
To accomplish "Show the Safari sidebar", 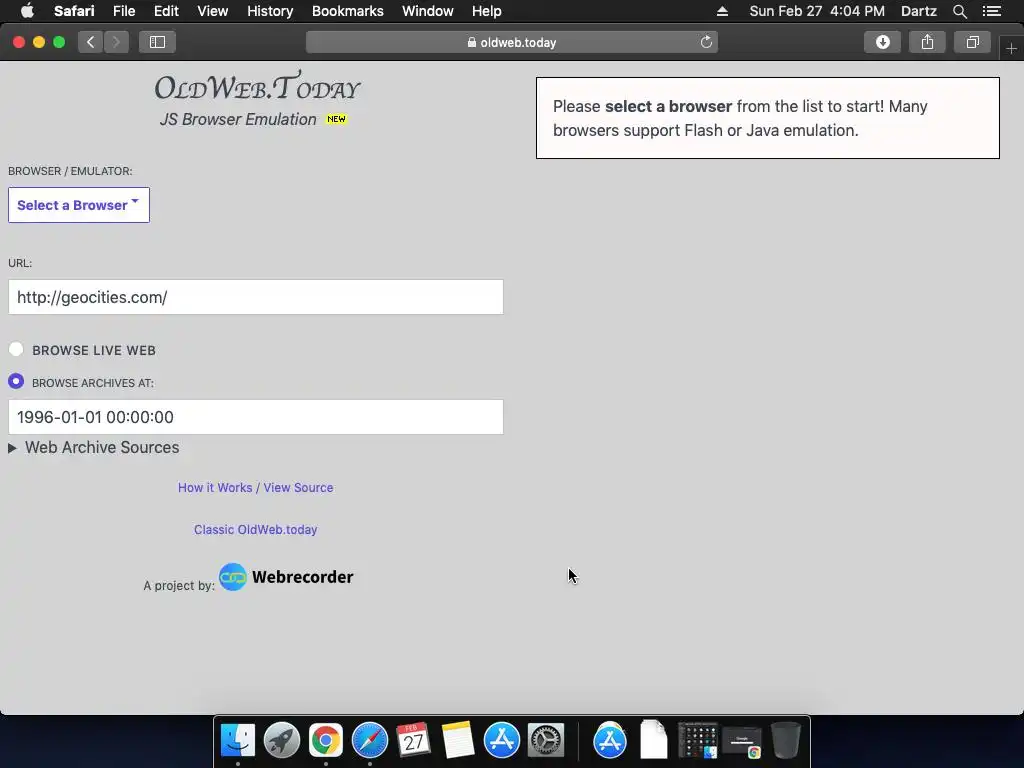I will point(157,42).
